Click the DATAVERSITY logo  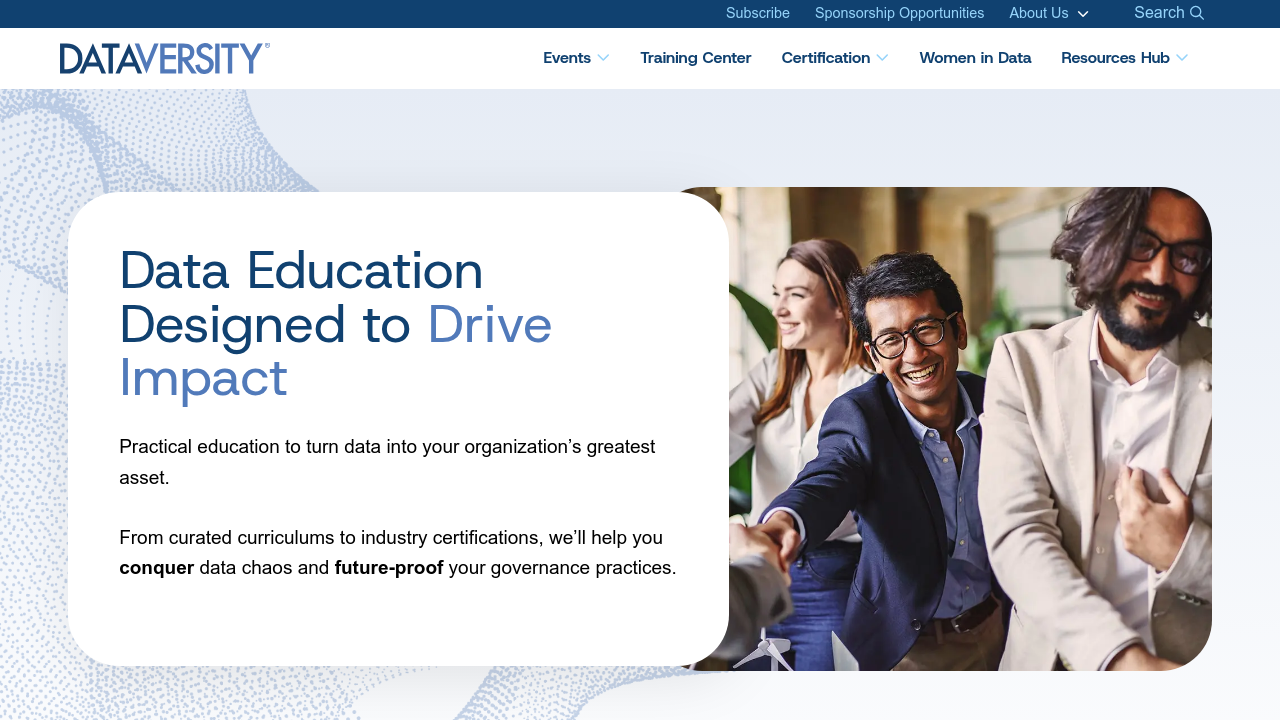pyautogui.click(x=164, y=58)
